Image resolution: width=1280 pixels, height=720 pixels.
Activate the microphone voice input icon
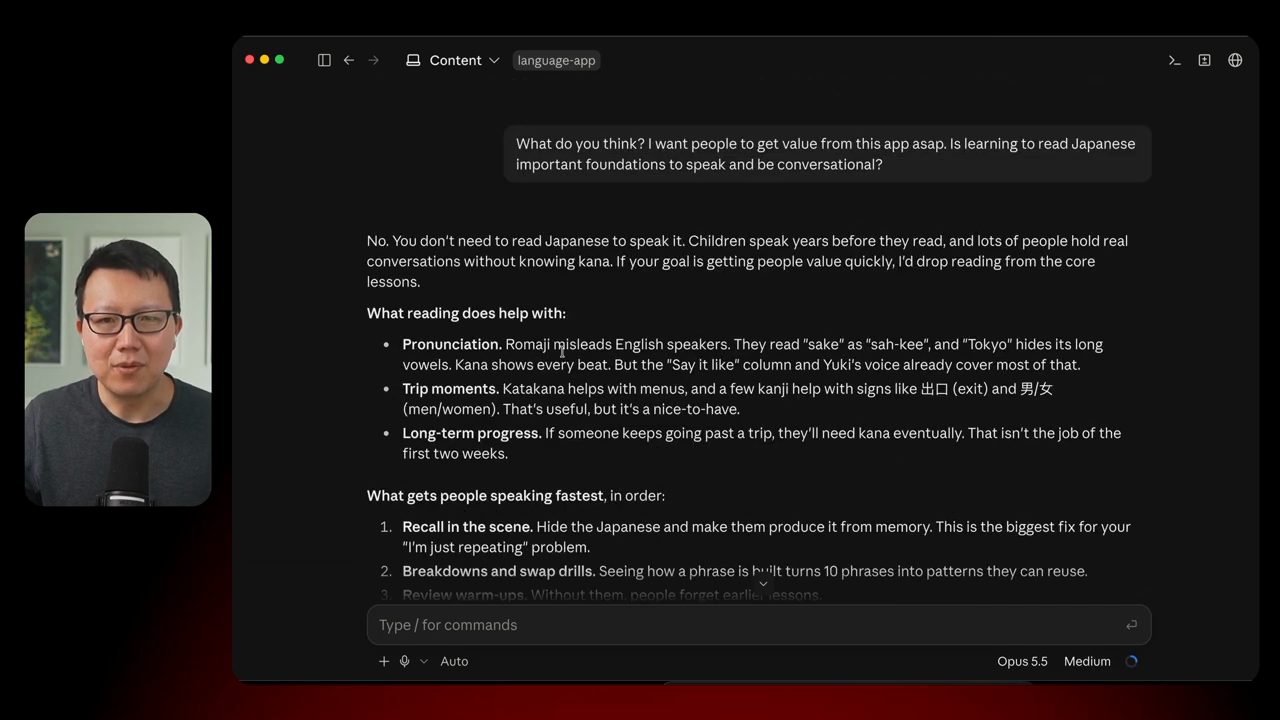coord(405,661)
